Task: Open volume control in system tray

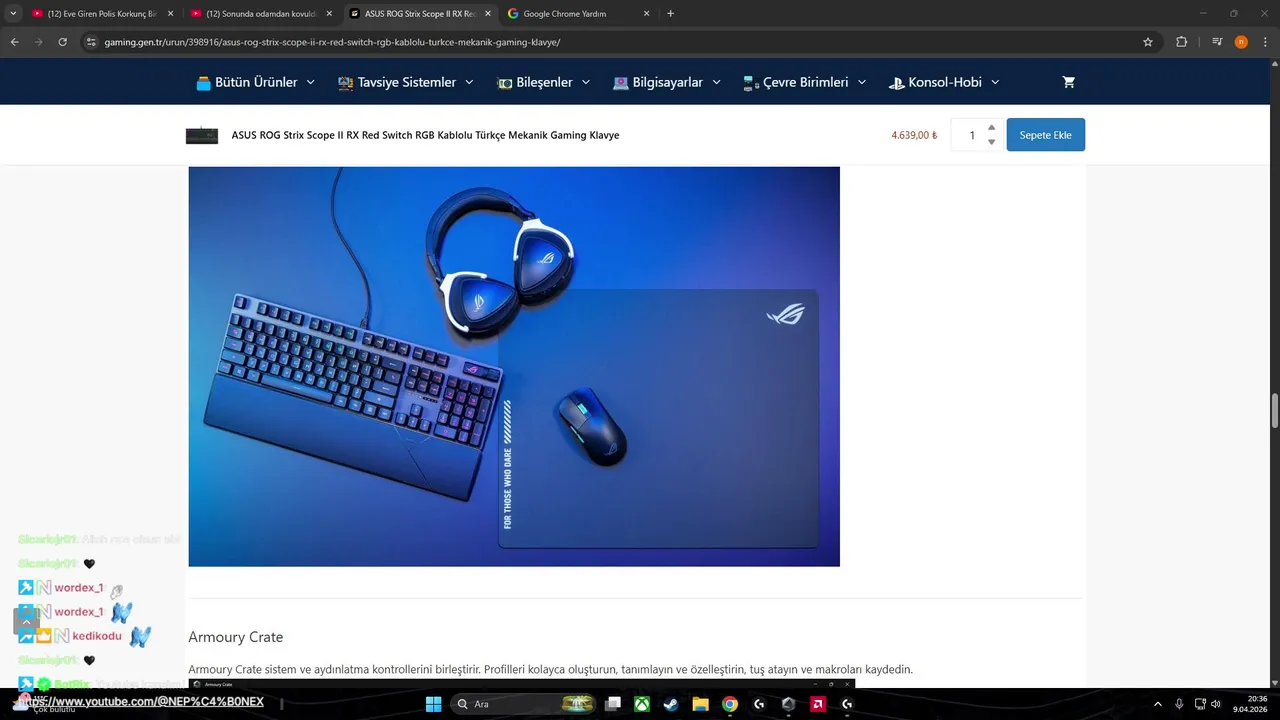Action: point(1218,704)
